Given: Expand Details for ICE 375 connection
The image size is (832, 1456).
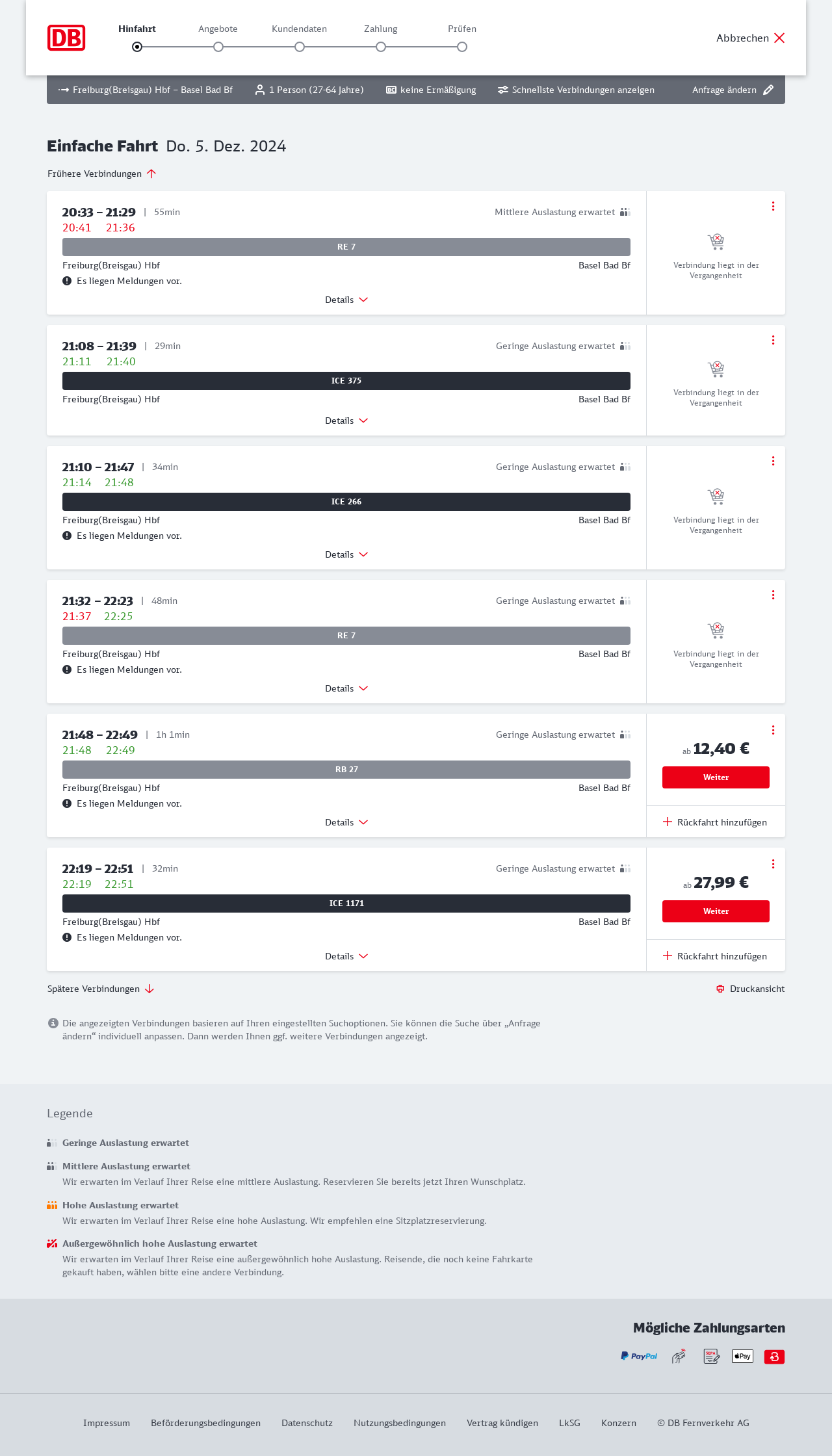Looking at the screenshot, I should [x=346, y=421].
